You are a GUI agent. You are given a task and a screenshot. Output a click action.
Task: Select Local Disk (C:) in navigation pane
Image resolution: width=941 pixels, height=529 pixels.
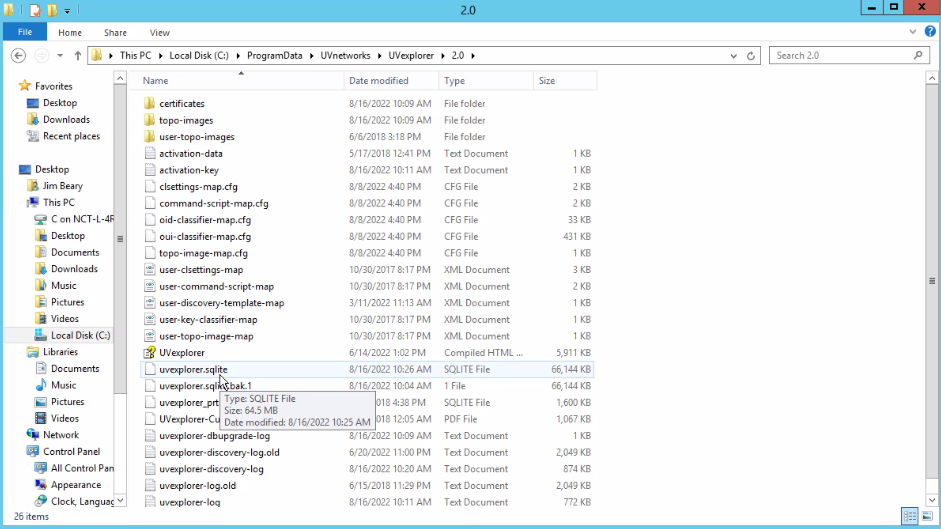[80, 335]
